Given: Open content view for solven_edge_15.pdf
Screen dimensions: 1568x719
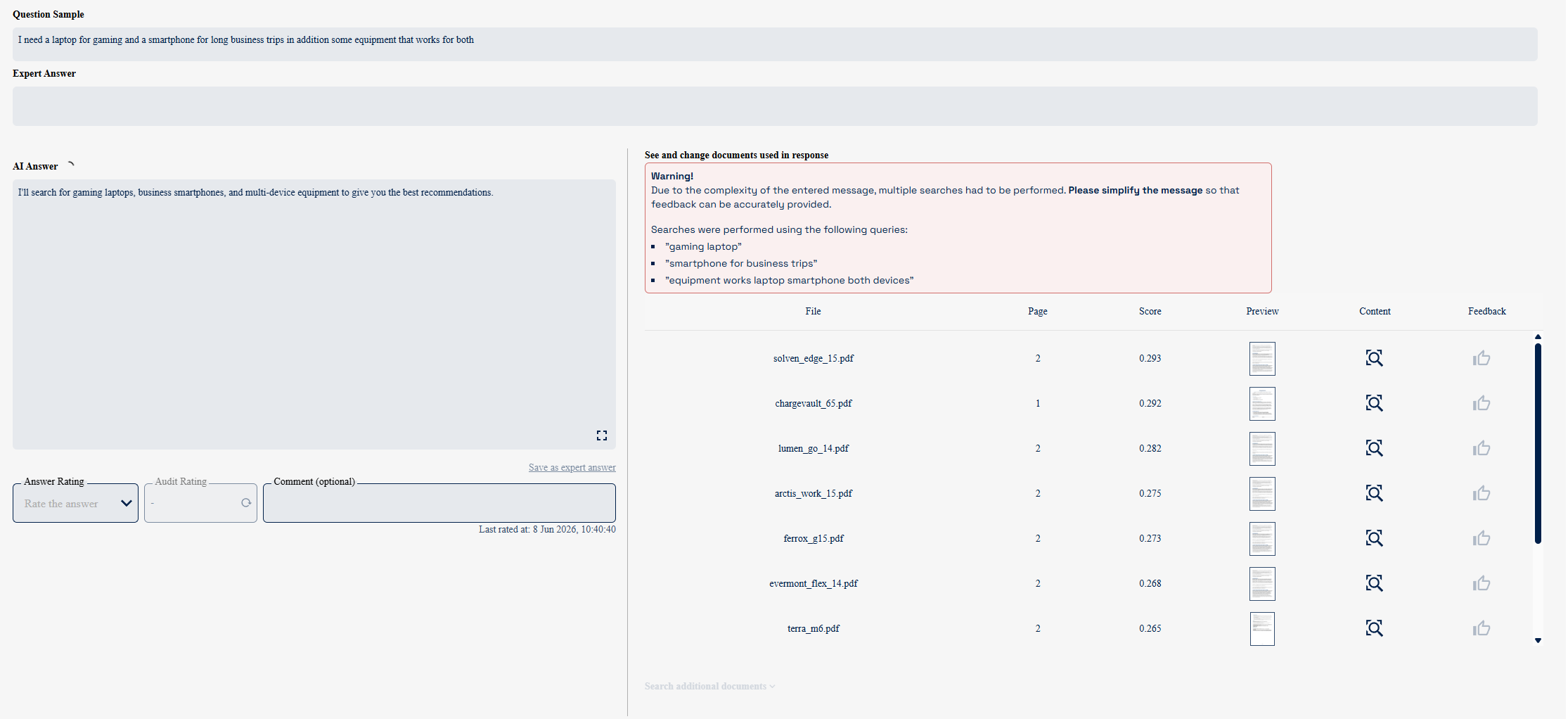Looking at the screenshot, I should pos(1374,358).
